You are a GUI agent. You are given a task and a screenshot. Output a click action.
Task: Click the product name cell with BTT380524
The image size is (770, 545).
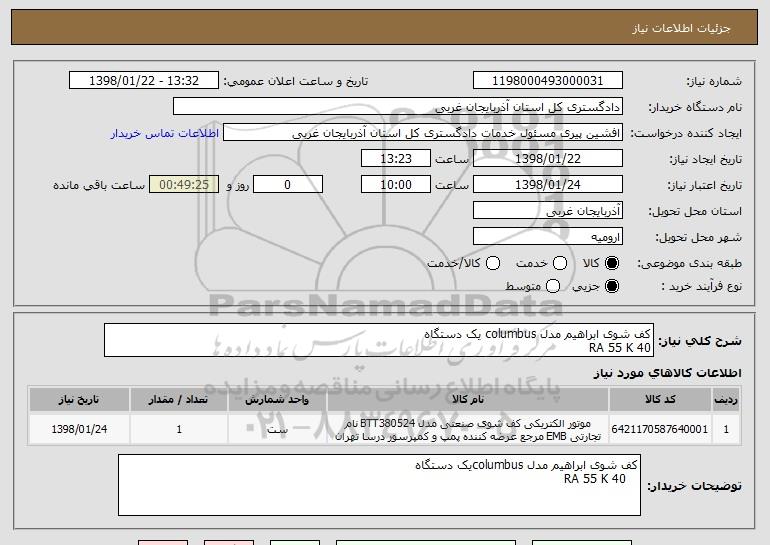tap(468, 430)
